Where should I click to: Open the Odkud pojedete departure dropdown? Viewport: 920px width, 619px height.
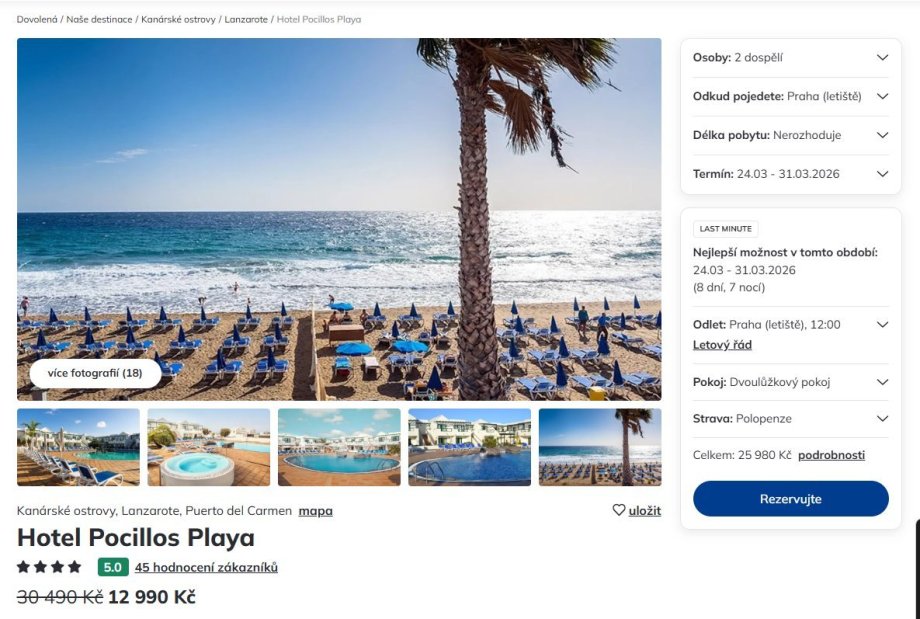[790, 96]
